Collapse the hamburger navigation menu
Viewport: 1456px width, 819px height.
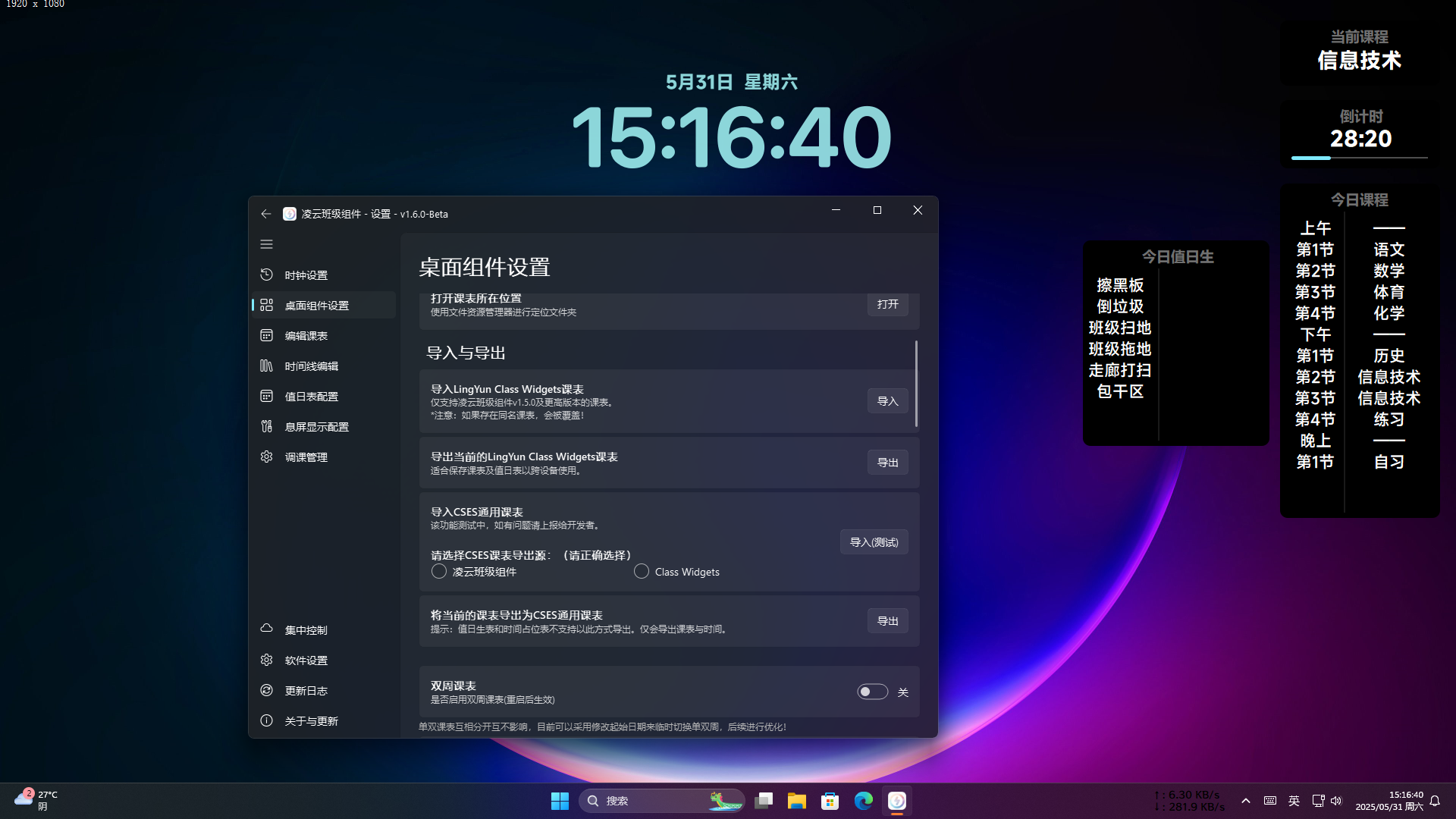tap(266, 244)
